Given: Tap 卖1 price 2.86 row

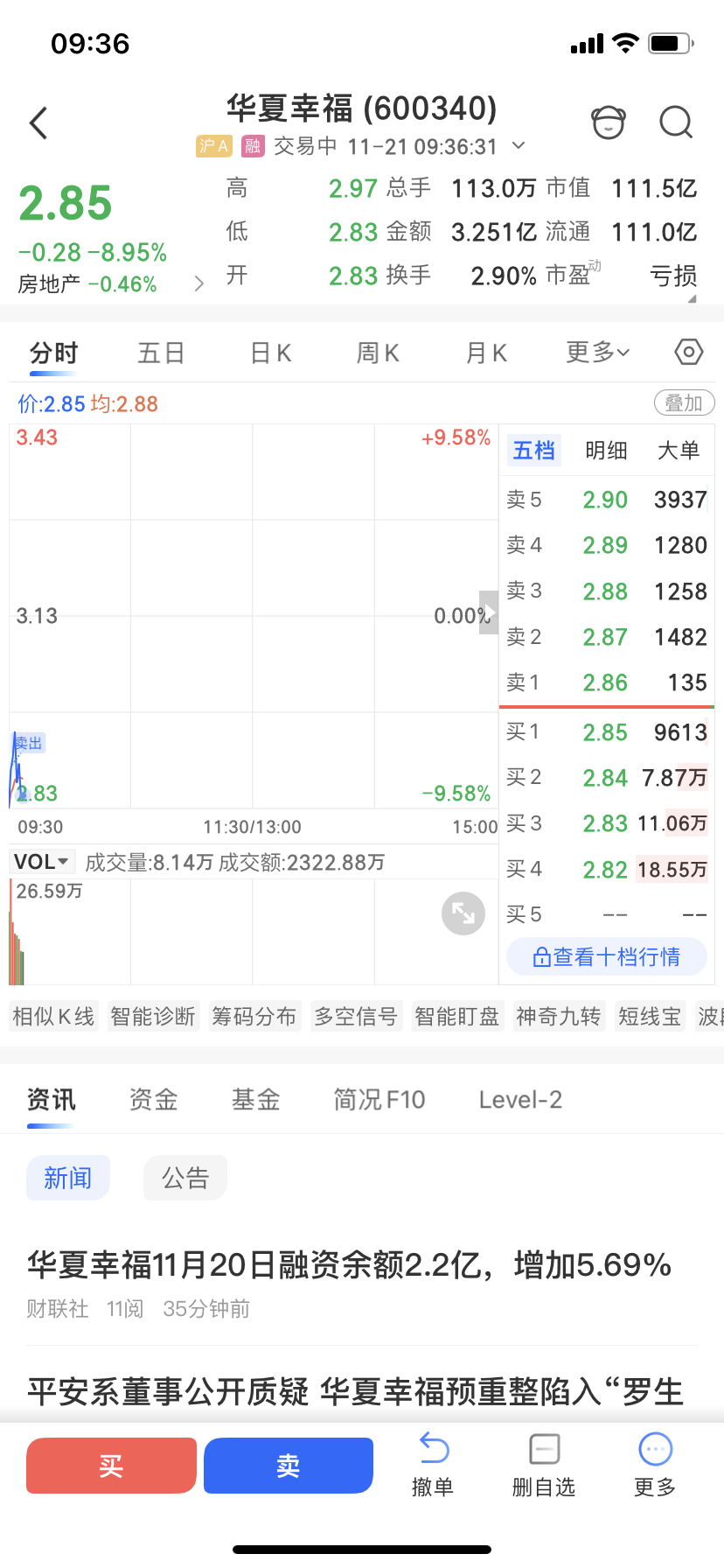Looking at the screenshot, I should [607, 682].
